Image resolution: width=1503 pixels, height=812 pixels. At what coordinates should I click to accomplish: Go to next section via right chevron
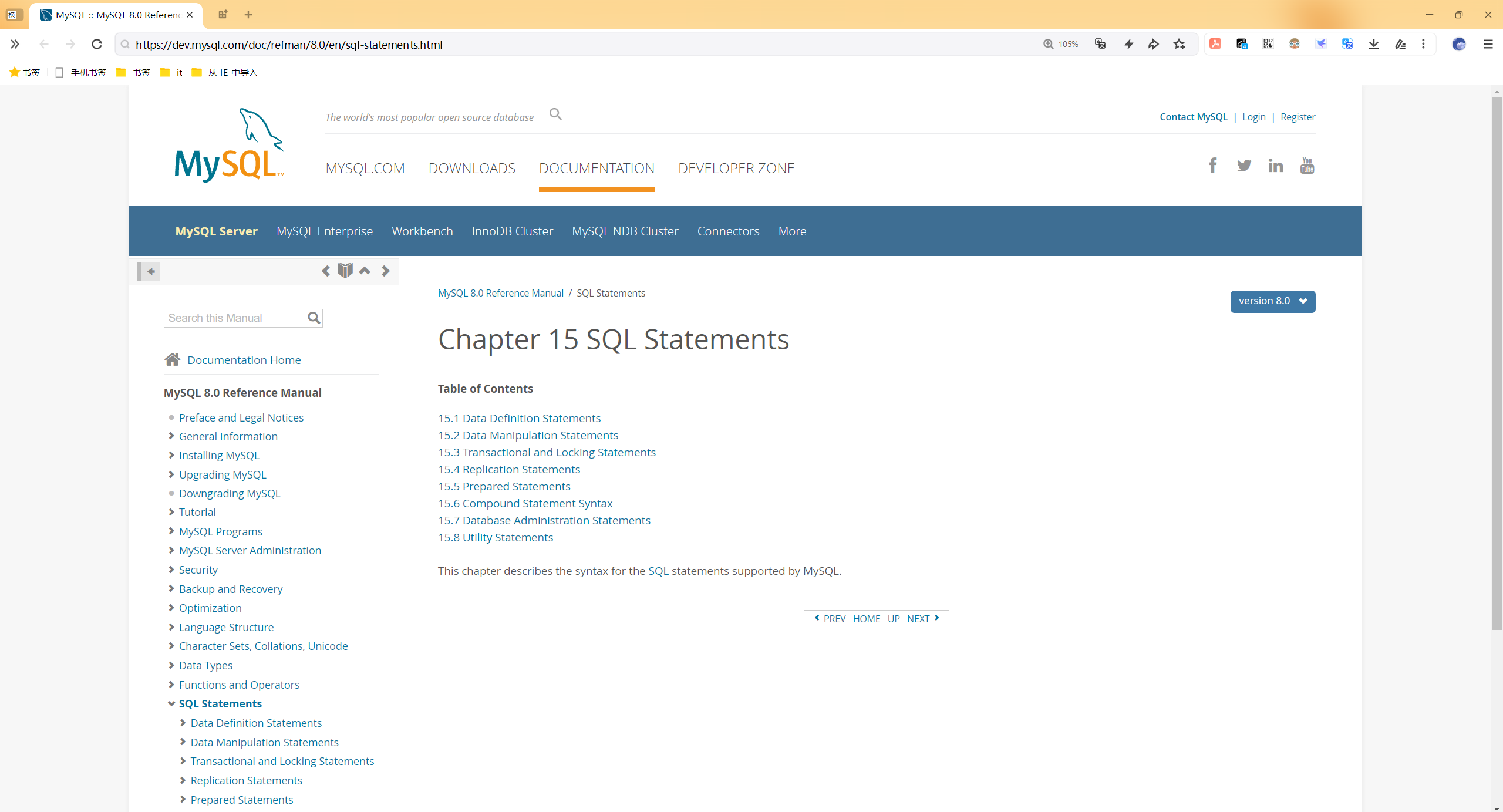[x=385, y=271]
